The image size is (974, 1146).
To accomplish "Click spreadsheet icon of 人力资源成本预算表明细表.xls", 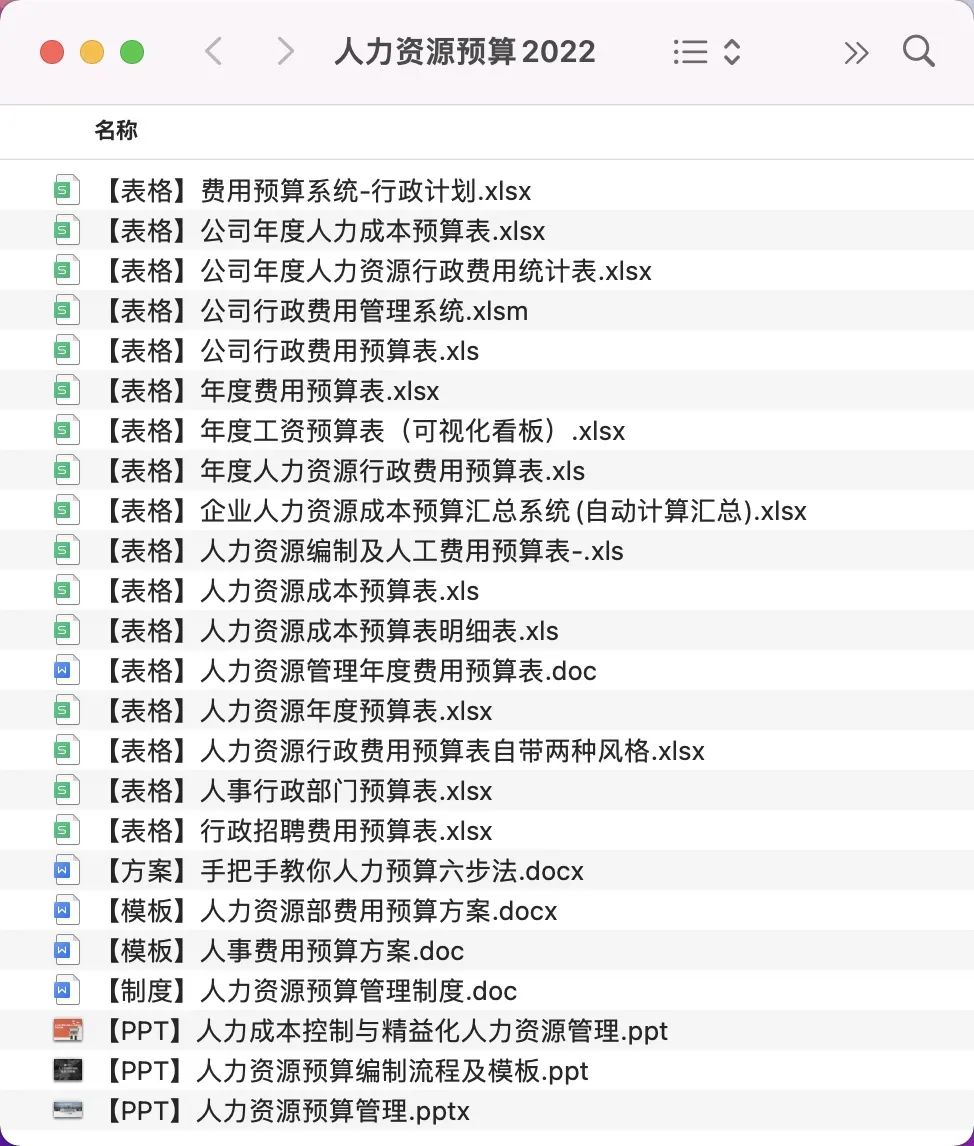I will click(x=66, y=630).
